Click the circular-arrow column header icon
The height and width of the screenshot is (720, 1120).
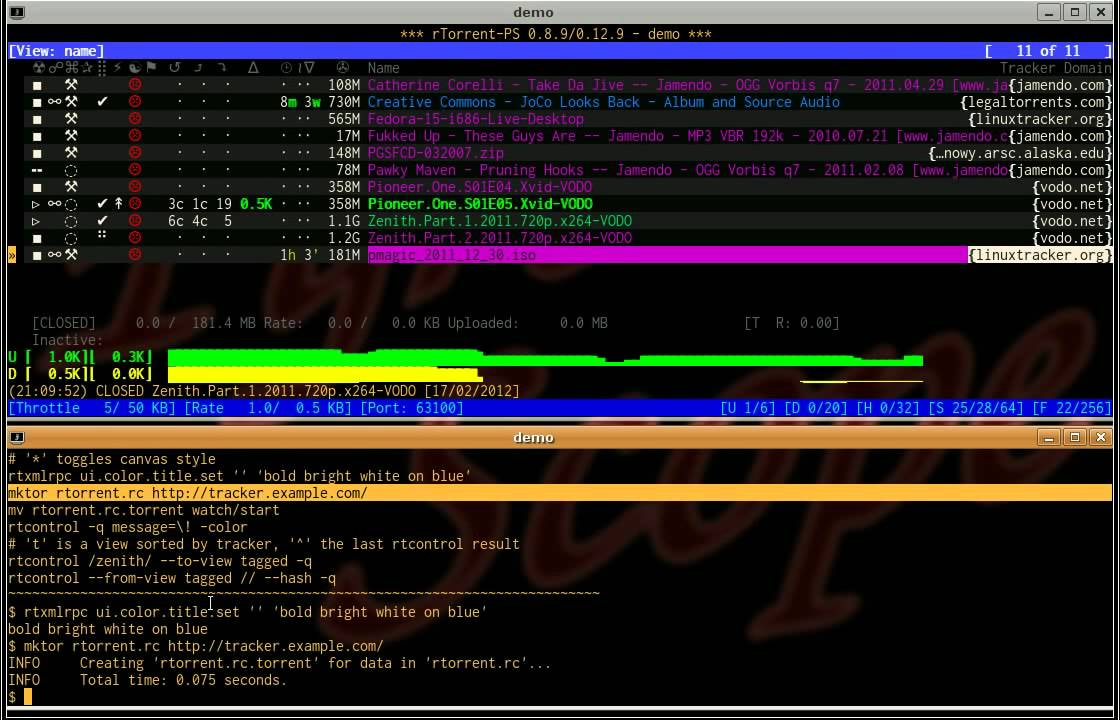point(174,68)
